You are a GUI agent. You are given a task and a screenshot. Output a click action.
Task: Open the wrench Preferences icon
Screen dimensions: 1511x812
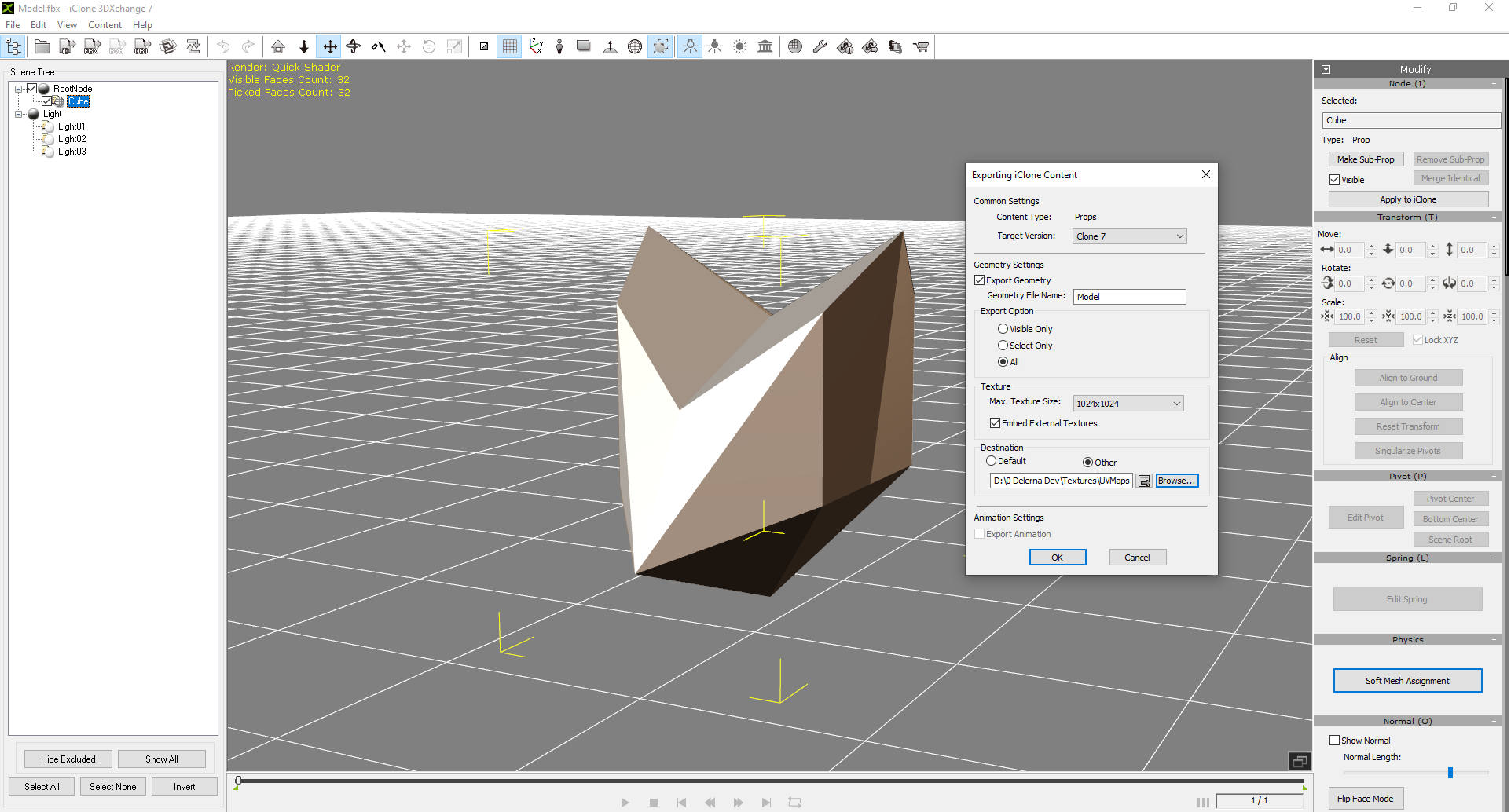(820, 47)
